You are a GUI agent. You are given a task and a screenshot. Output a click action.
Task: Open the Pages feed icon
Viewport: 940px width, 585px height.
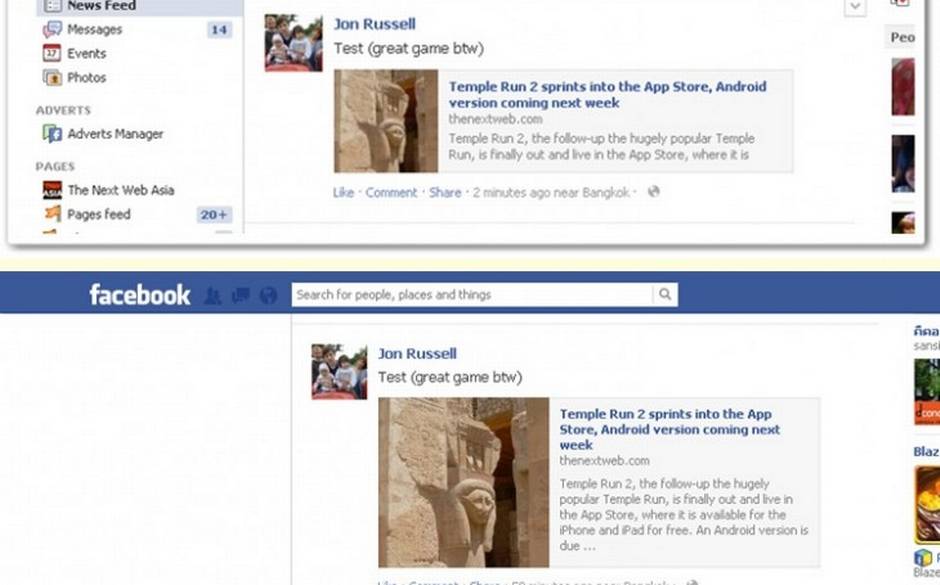(52, 213)
